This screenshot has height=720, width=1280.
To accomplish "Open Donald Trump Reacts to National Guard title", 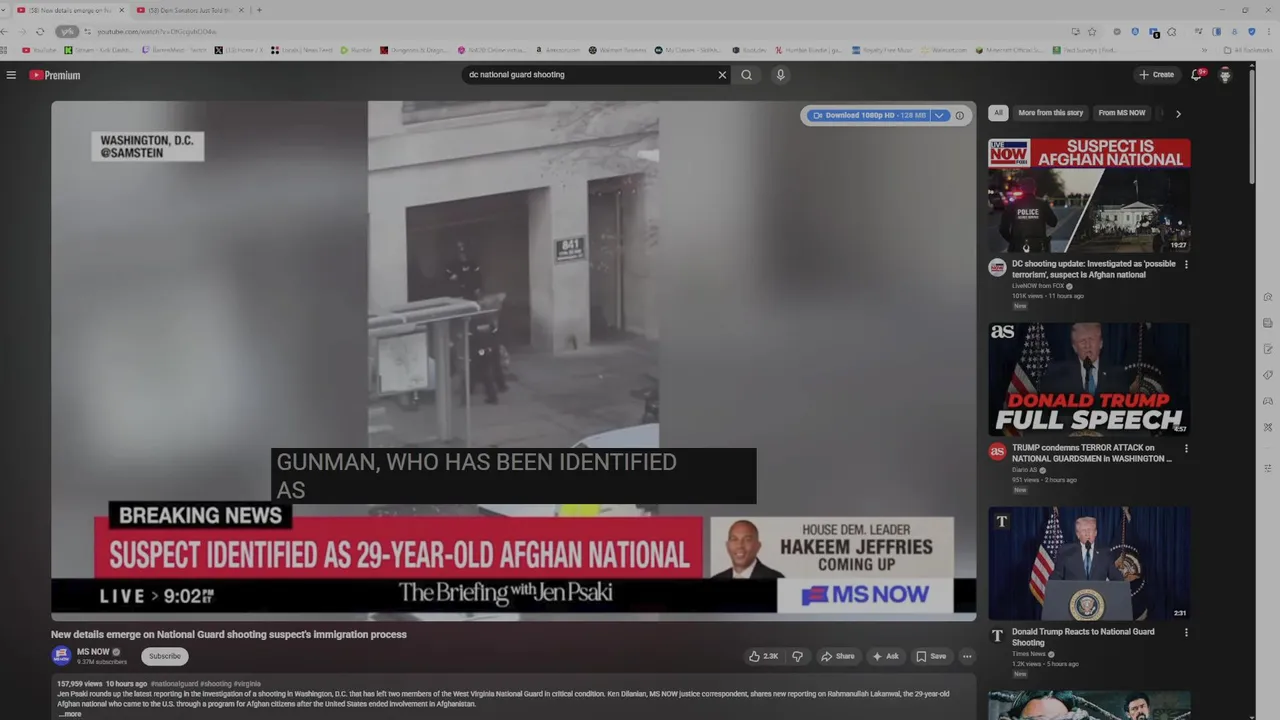I will pos(1083,637).
